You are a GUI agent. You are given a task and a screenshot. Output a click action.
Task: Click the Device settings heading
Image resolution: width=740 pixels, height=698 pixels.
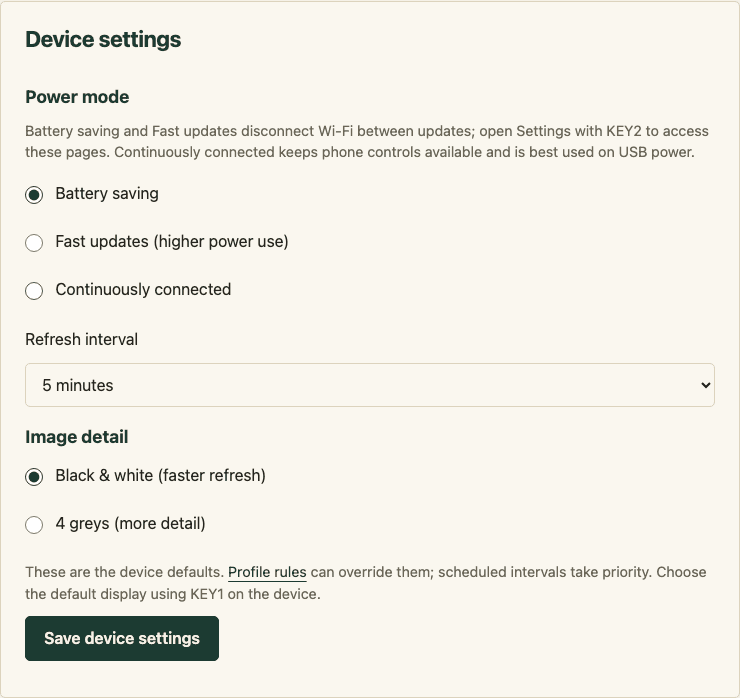click(103, 39)
